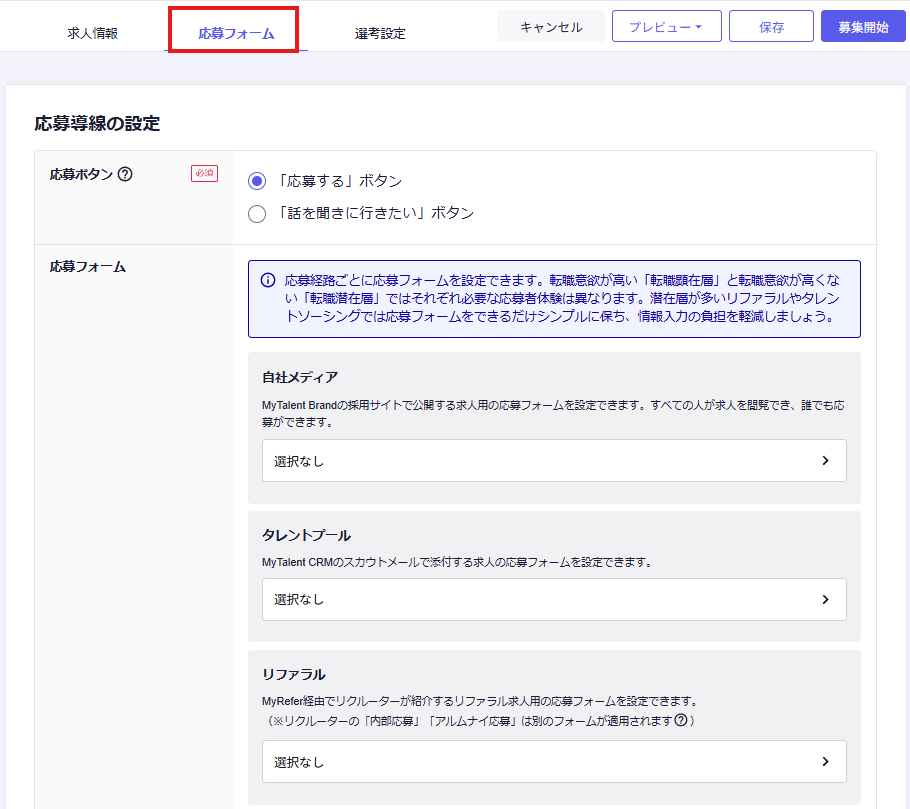Click the 応募導線の設定 section heading
910x809 pixels.
click(97, 124)
